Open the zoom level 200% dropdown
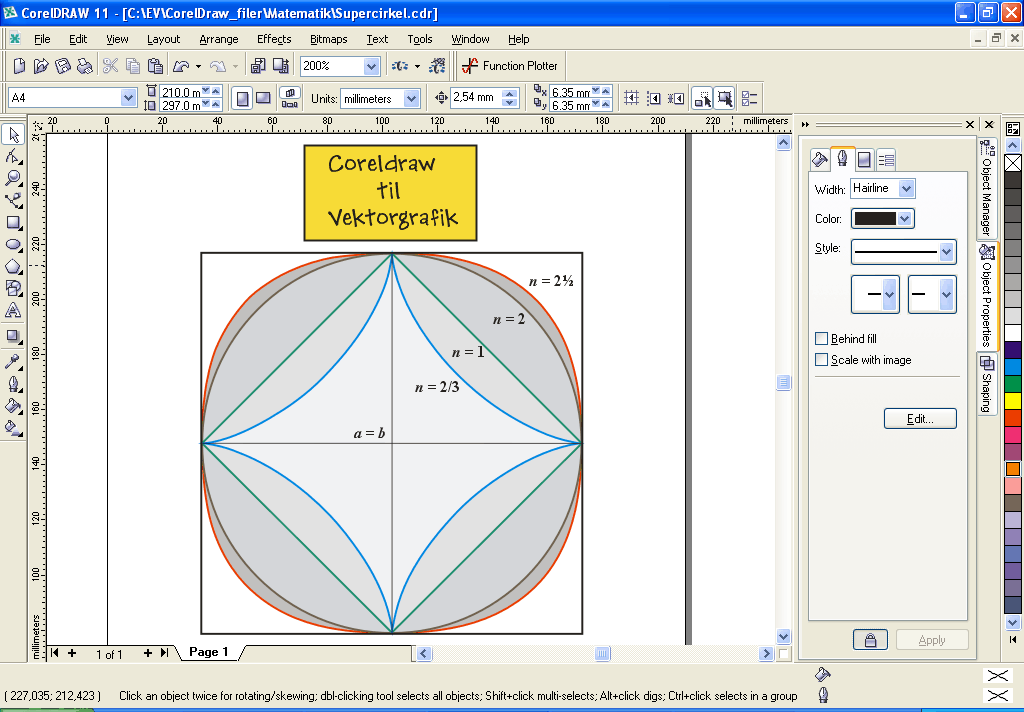 [371, 66]
